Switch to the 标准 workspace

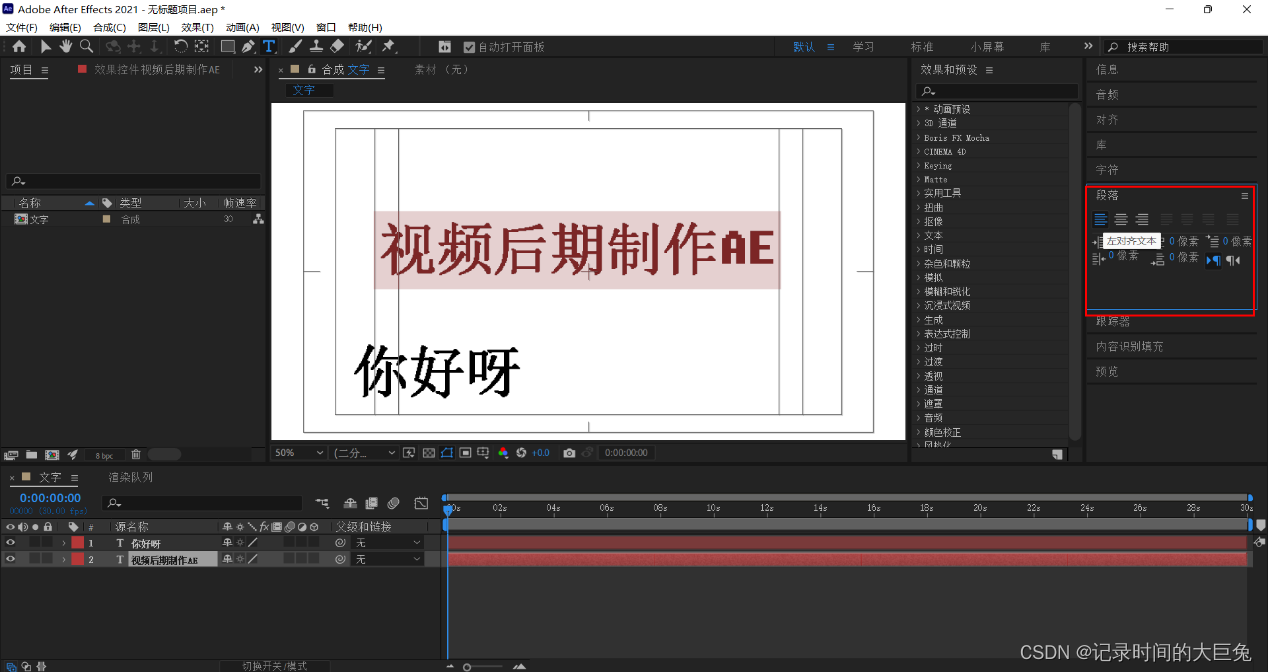pyautogui.click(x=922, y=47)
